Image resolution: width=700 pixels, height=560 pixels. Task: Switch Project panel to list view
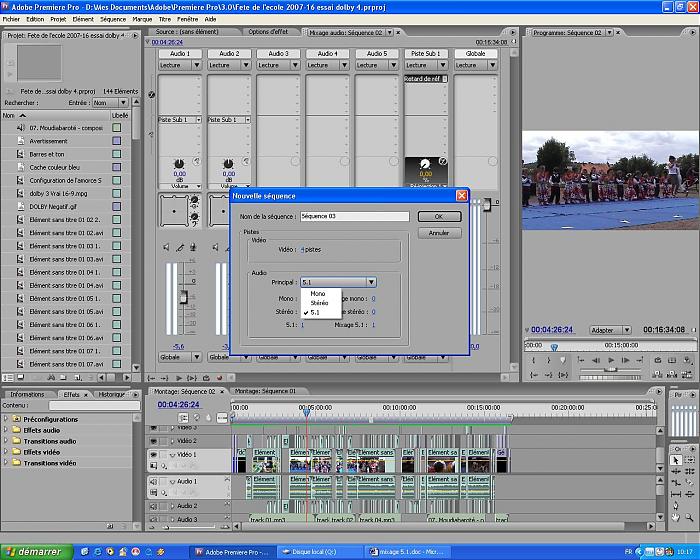8,377
